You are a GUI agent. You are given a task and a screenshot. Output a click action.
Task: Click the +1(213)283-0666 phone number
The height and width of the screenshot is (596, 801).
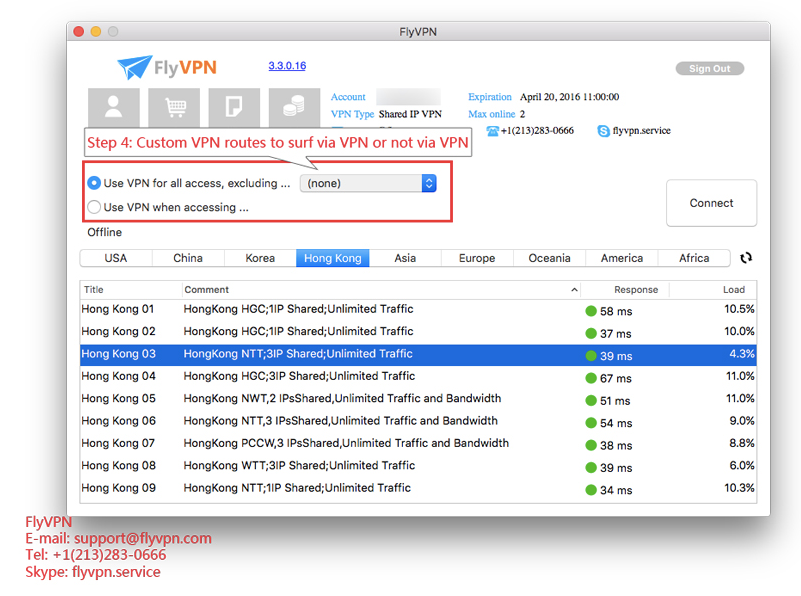point(537,131)
